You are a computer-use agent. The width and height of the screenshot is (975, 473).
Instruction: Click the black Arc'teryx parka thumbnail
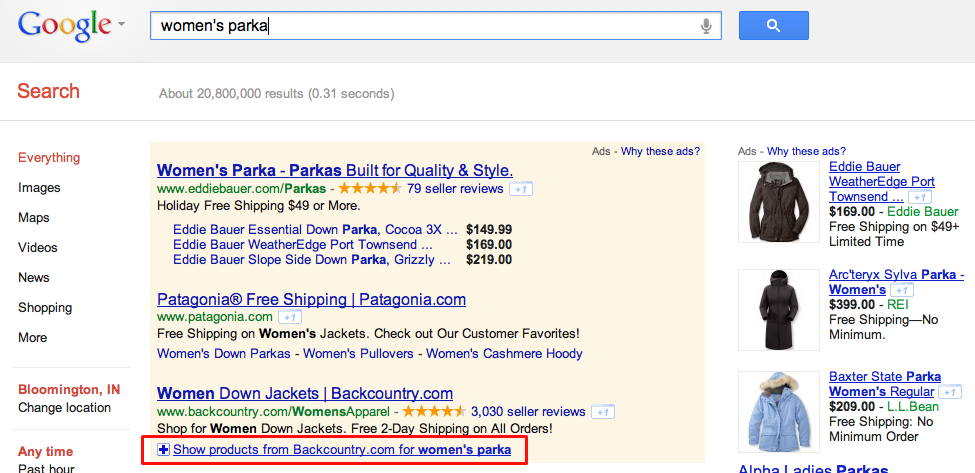coord(779,310)
